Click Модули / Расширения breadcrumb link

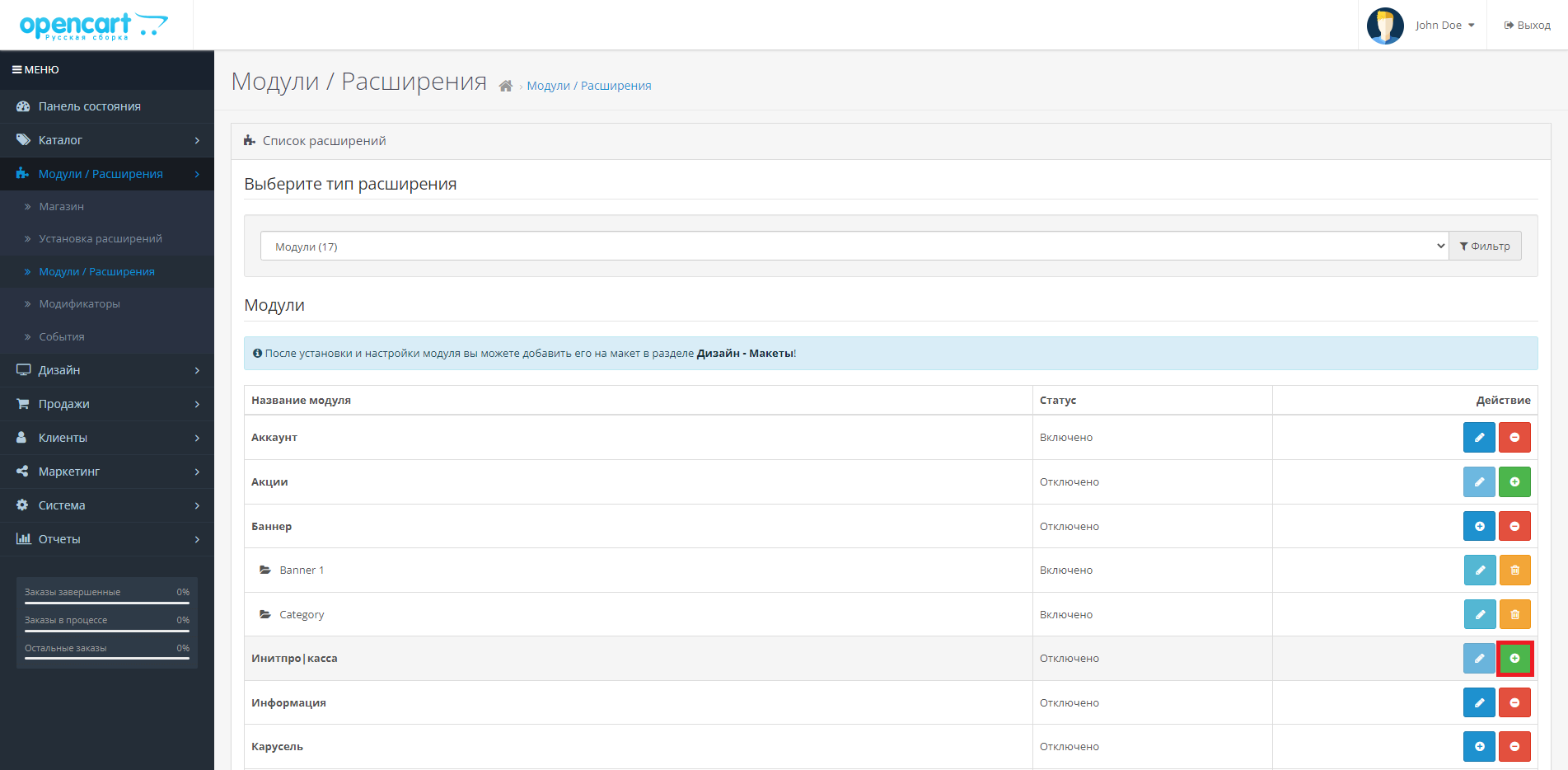589,86
